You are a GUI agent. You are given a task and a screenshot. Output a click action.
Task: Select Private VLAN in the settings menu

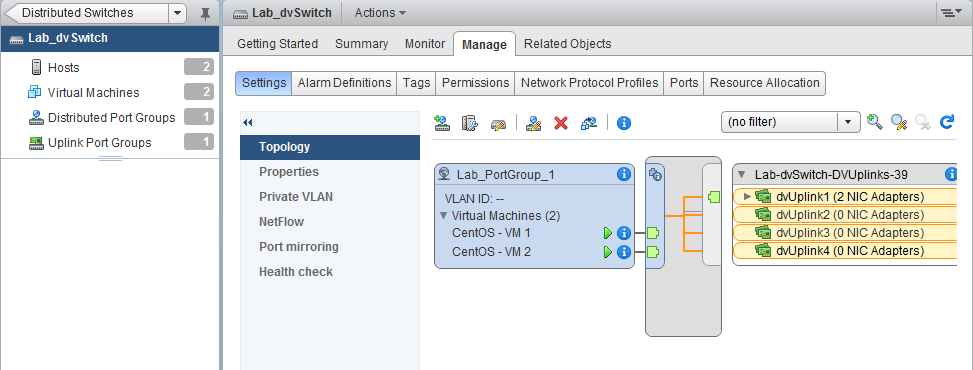330,197
